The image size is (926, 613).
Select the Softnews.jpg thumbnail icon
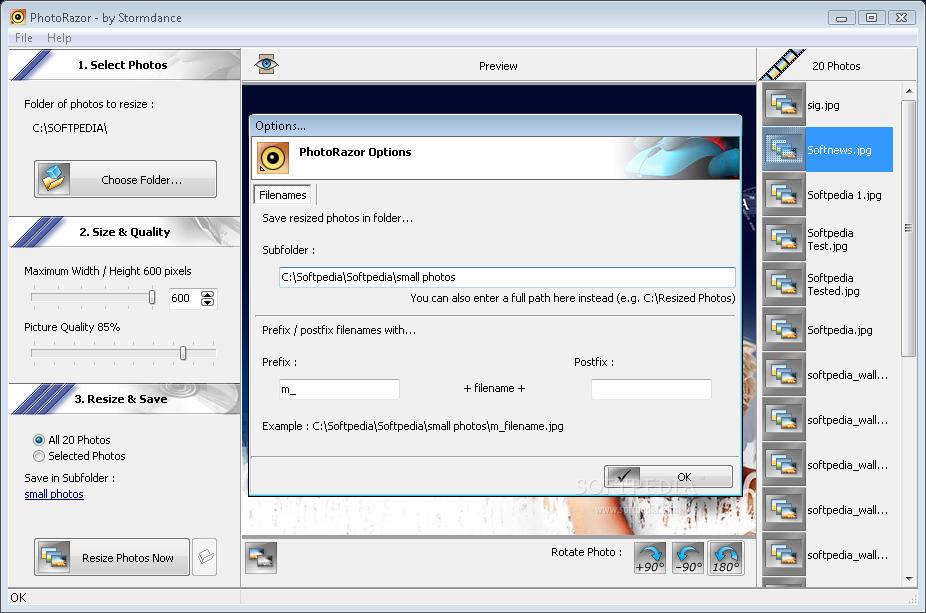(784, 150)
